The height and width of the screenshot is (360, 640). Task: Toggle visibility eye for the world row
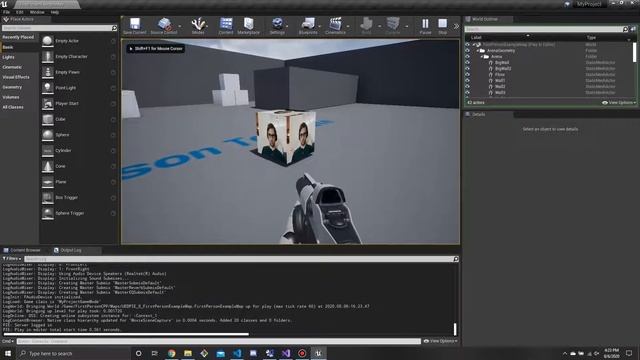click(467, 44)
